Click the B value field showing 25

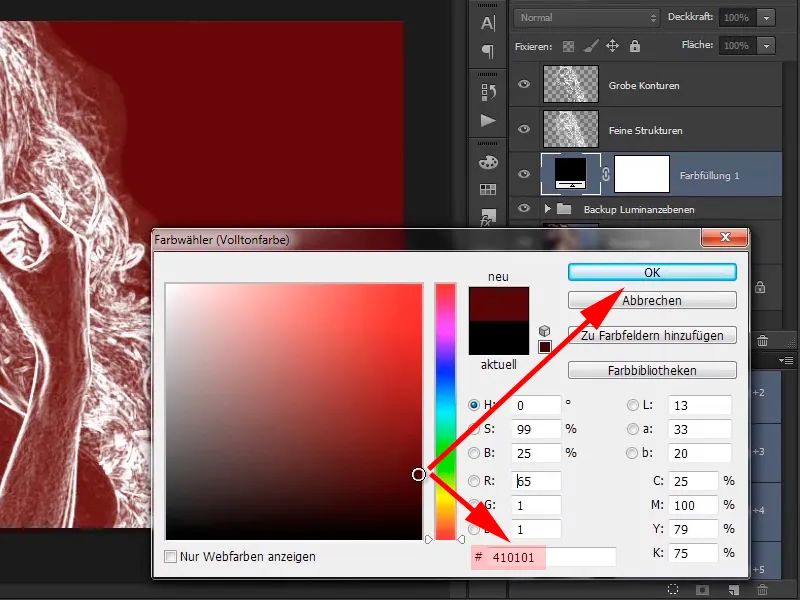[536, 453]
